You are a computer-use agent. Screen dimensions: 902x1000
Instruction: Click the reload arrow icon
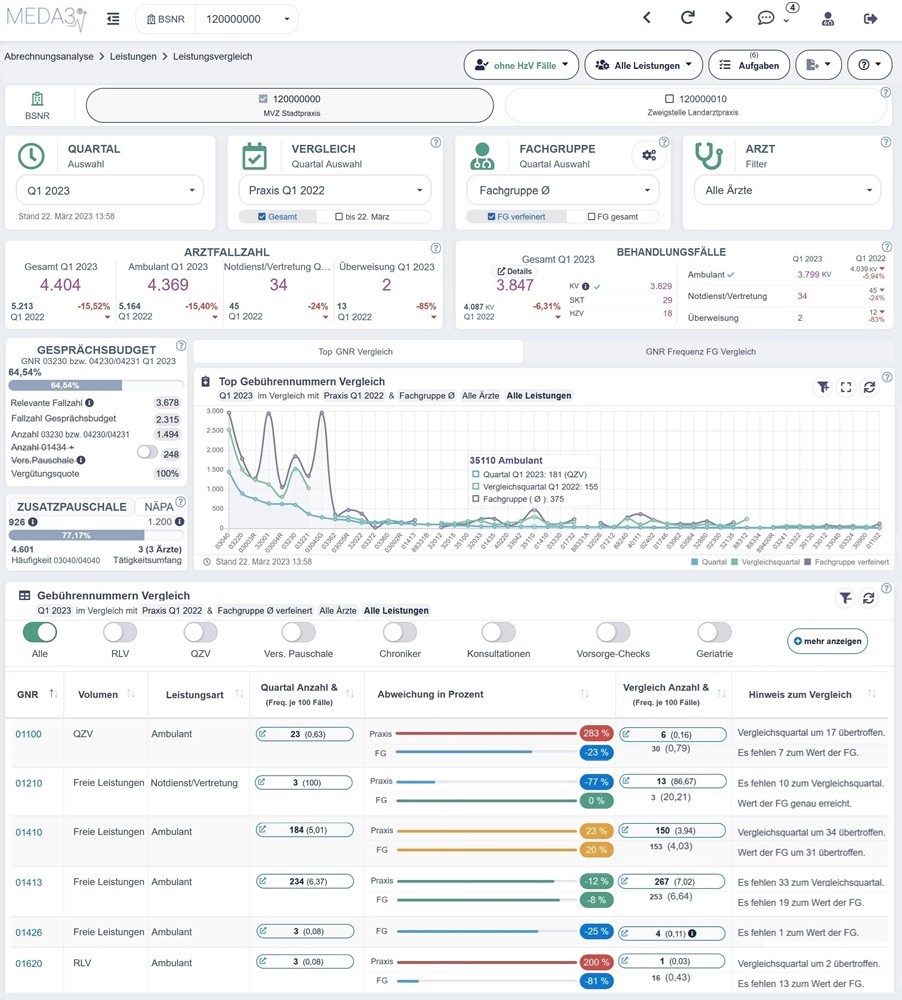click(x=688, y=18)
